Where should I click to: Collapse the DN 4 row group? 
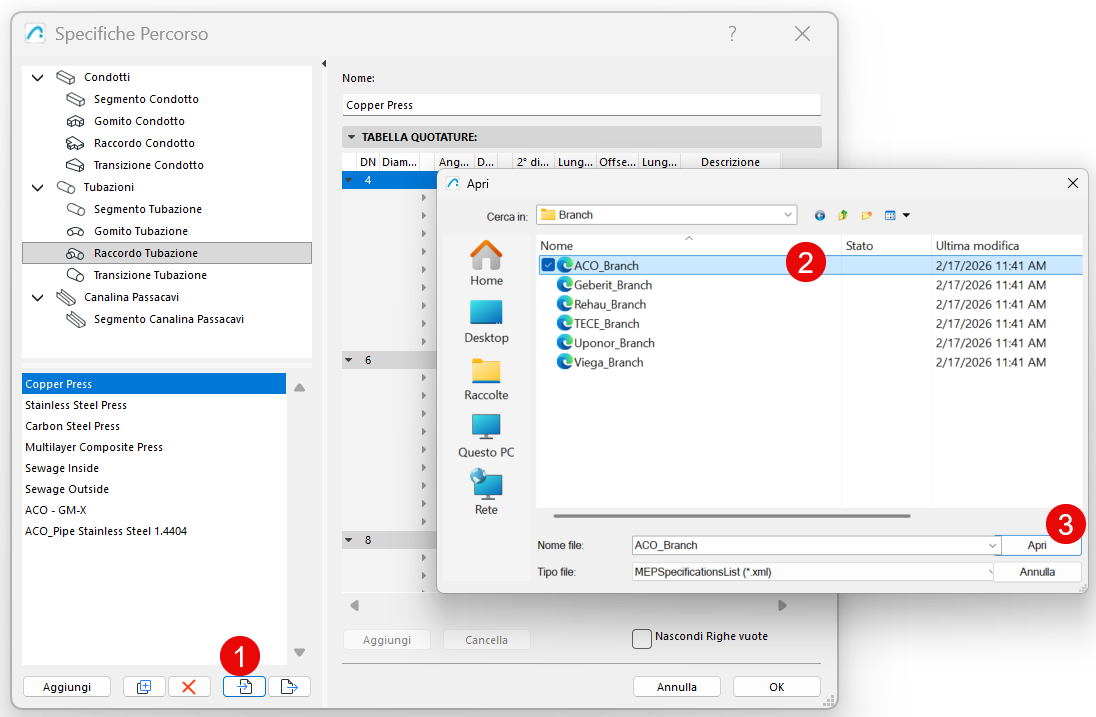click(349, 180)
